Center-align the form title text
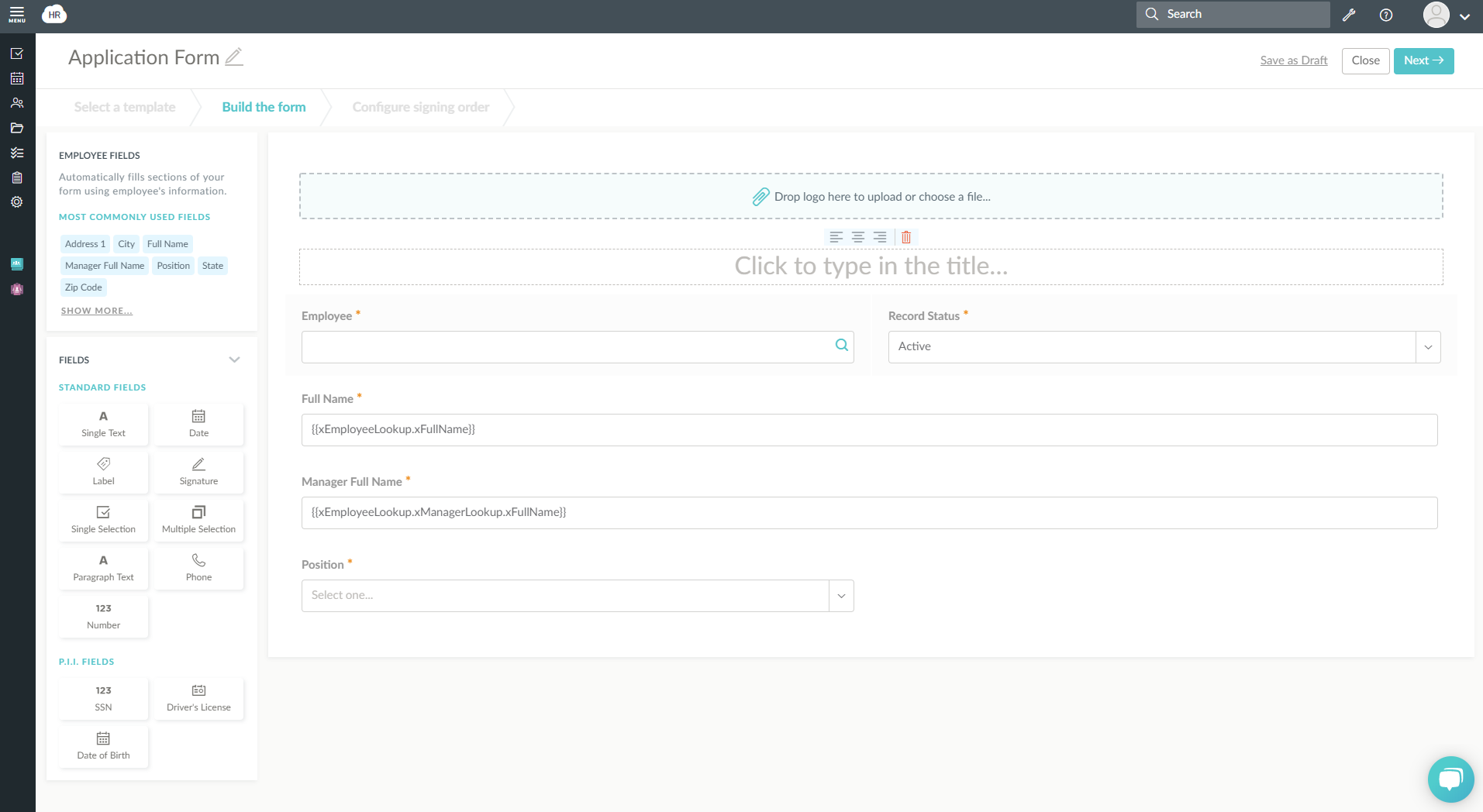1483x812 pixels. 857,237
